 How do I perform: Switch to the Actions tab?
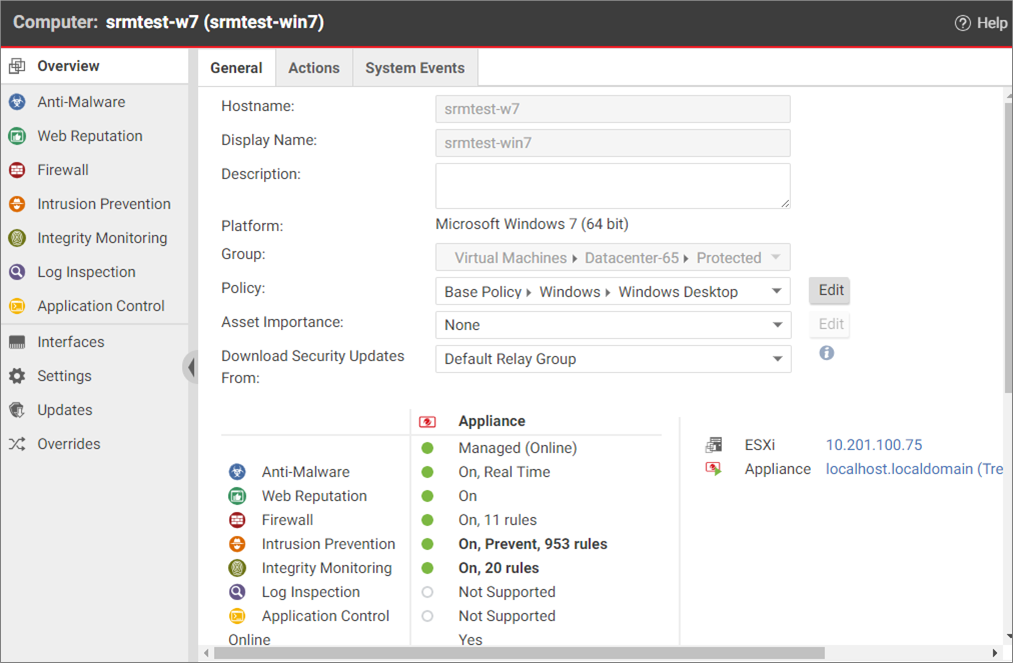pos(314,68)
